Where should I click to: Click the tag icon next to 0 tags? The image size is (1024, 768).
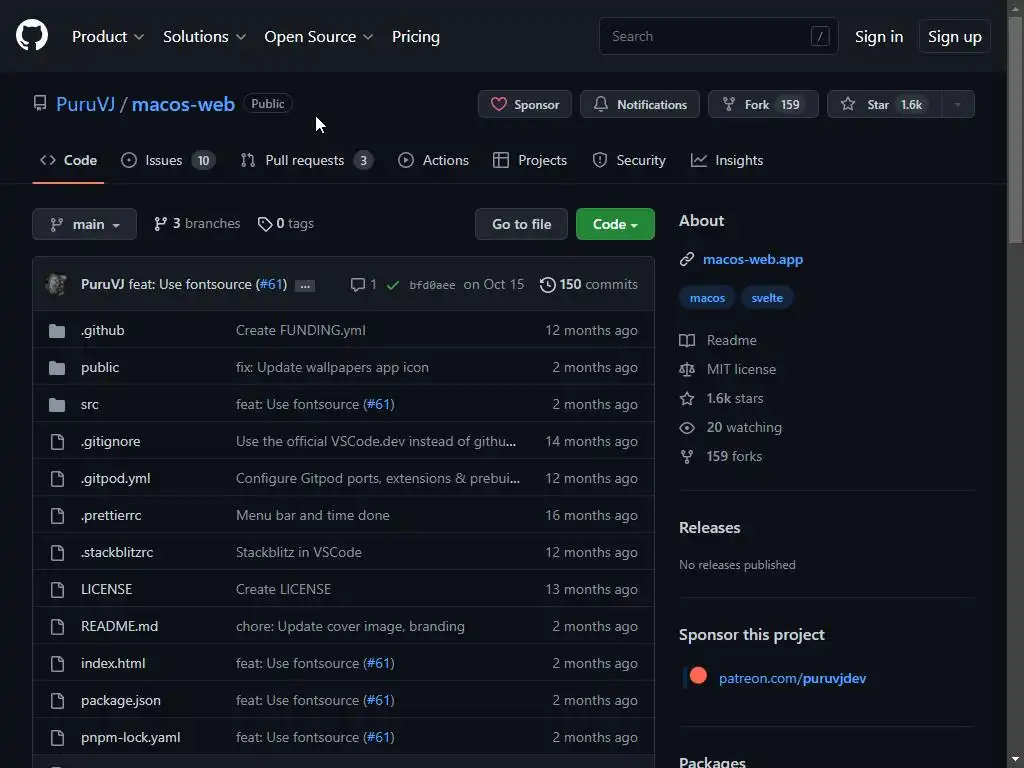coord(264,224)
